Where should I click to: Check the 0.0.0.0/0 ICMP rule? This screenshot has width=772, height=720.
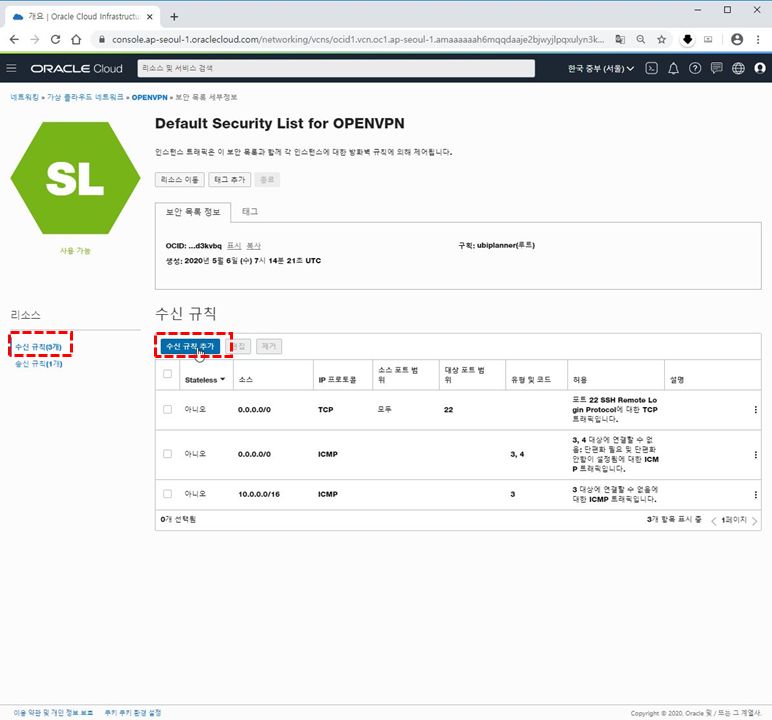point(167,454)
